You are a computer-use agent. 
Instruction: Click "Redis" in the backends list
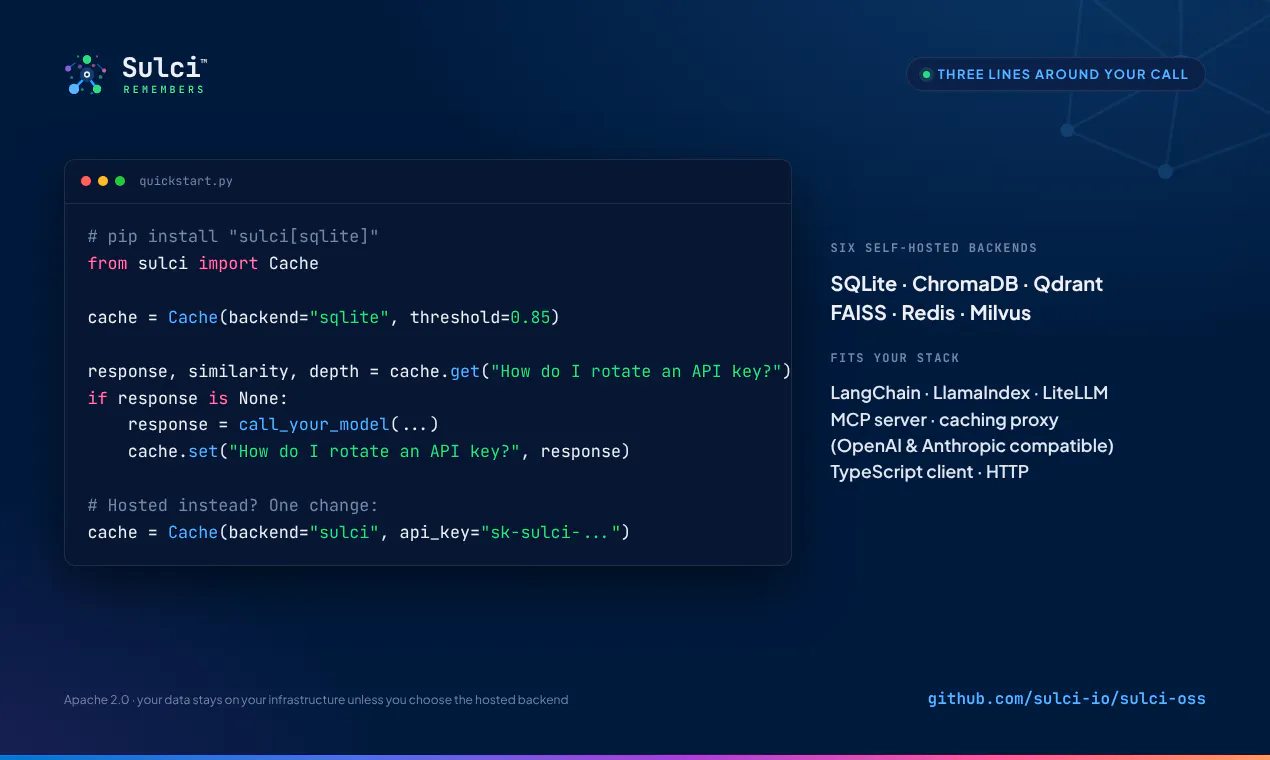tap(928, 313)
